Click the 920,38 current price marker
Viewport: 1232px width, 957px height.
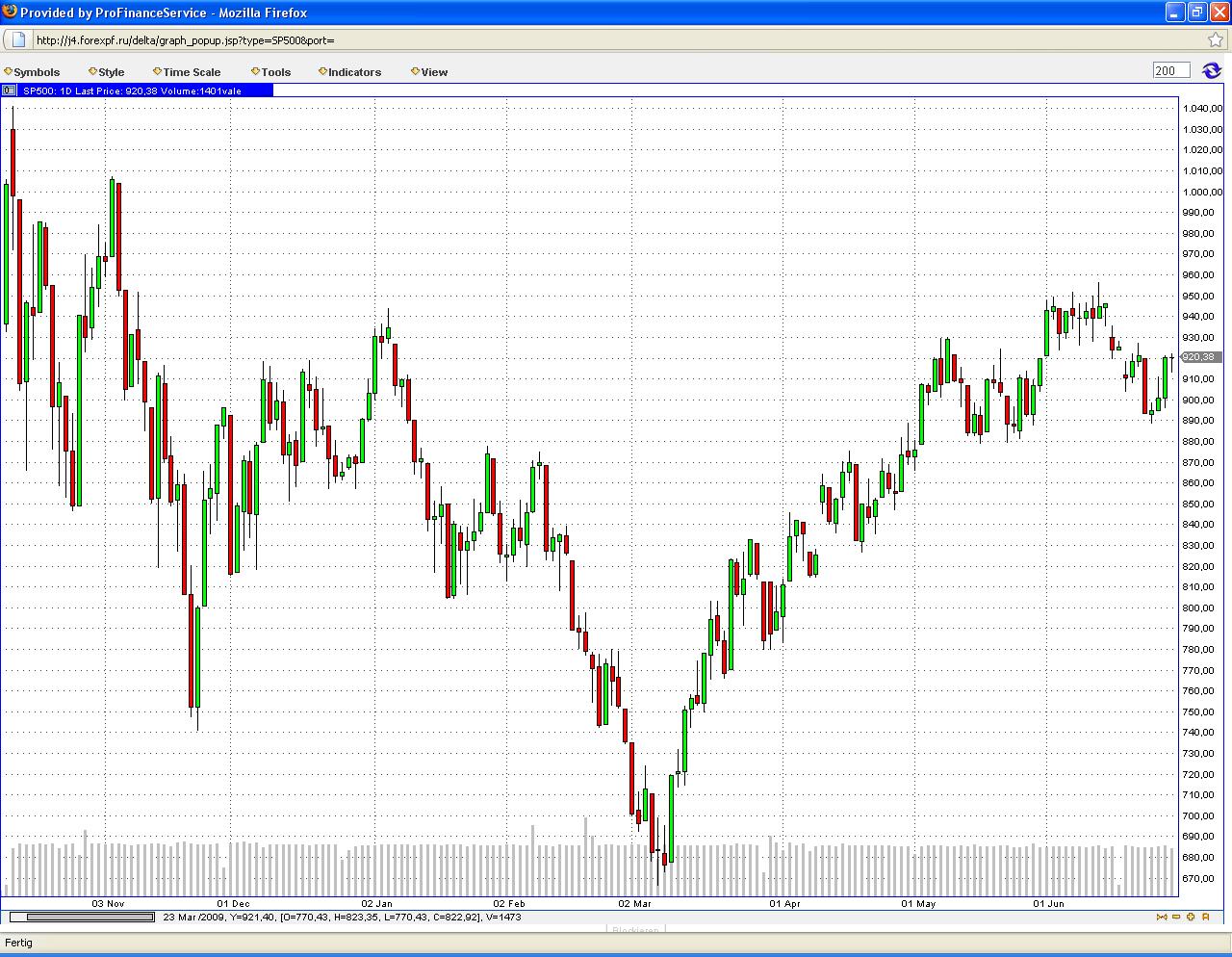pos(1199,357)
